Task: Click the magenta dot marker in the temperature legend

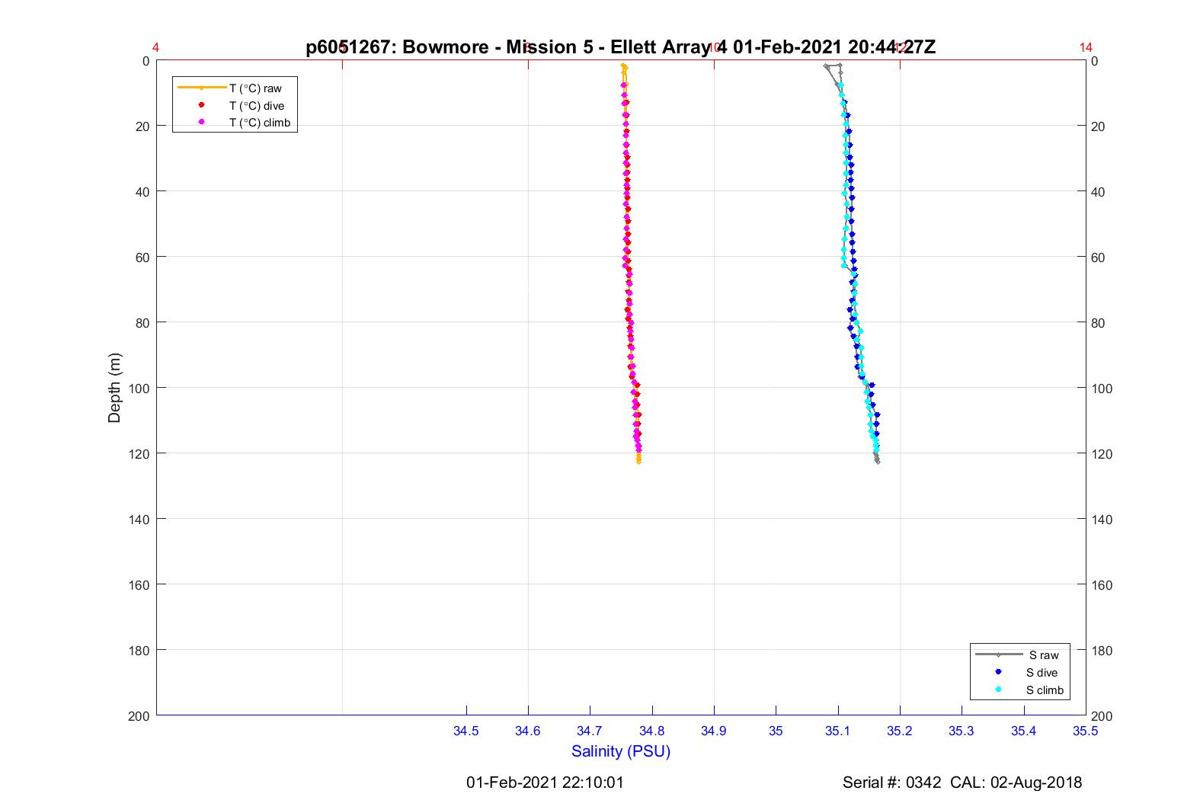Action: [x=201, y=122]
